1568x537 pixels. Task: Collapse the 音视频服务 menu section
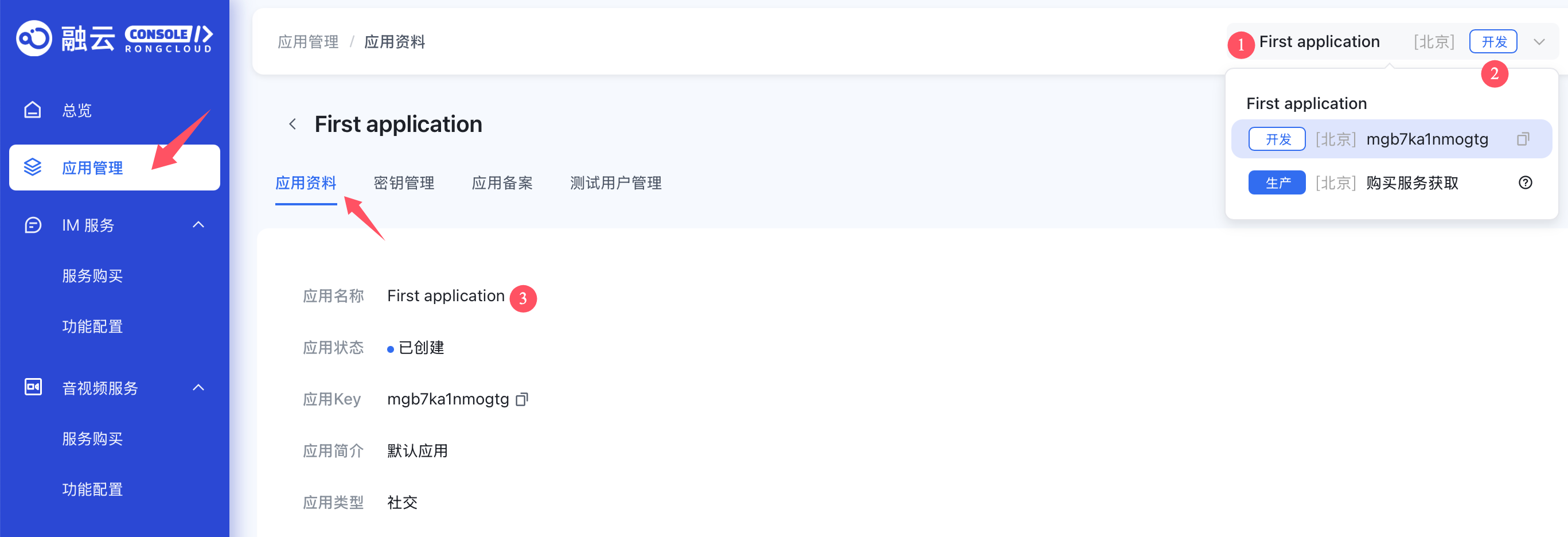[x=198, y=387]
